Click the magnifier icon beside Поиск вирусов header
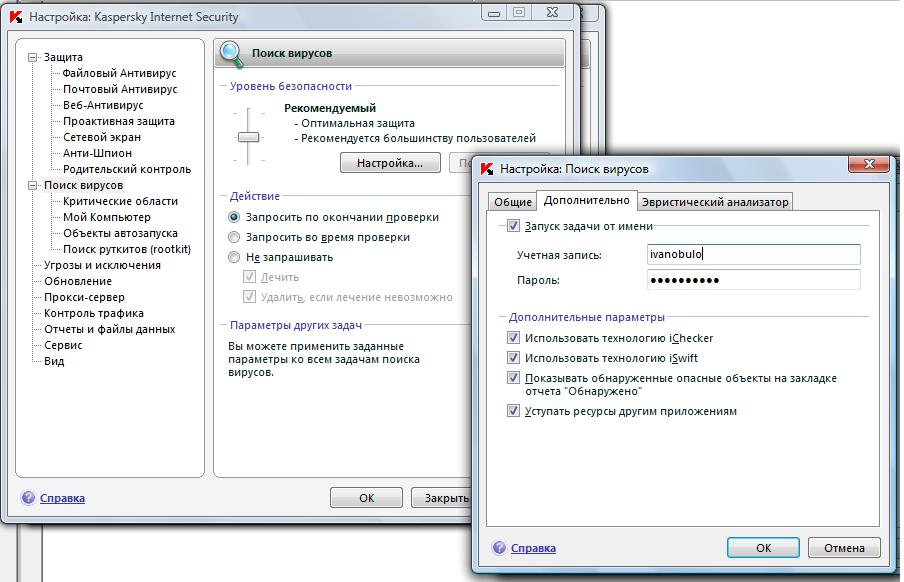Viewport: 904px width, 582px height. (232, 54)
